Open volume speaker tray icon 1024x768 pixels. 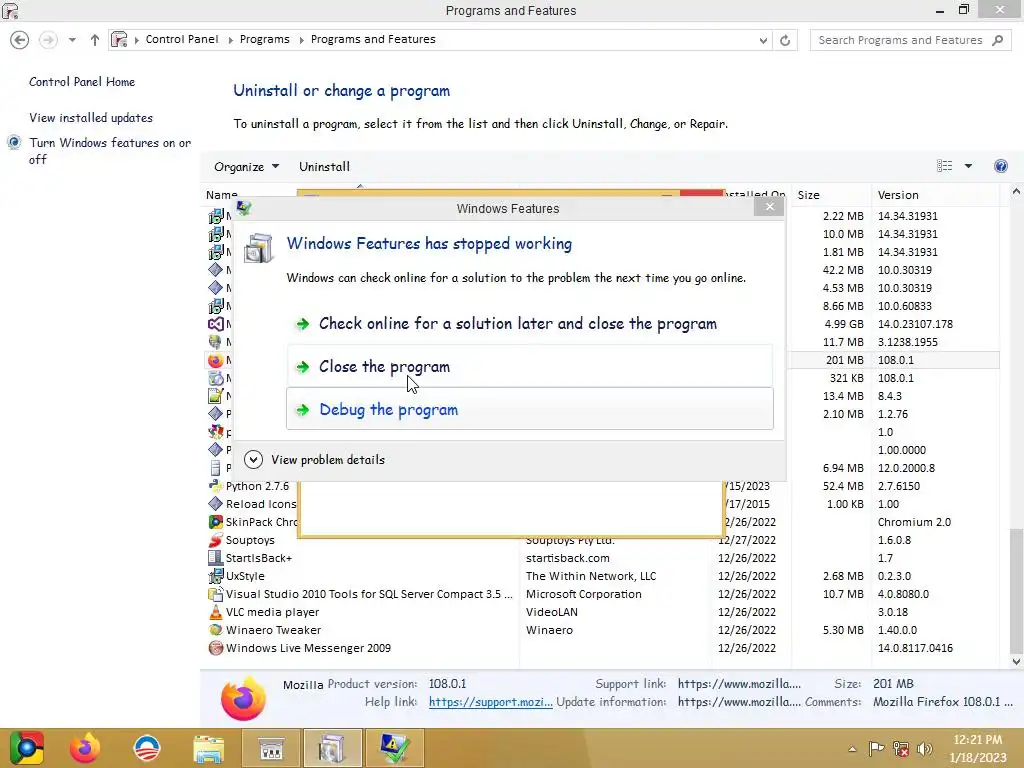tap(924, 749)
